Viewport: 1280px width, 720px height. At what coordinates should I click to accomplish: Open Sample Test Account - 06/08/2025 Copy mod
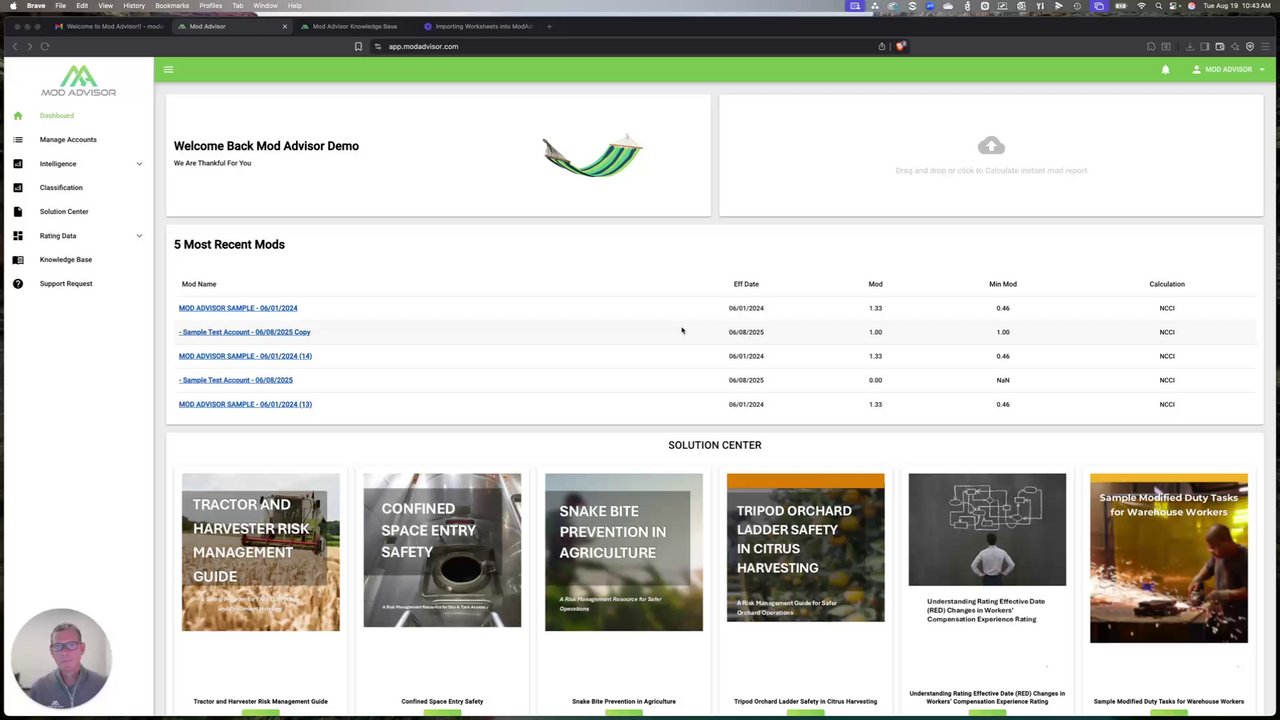(245, 332)
